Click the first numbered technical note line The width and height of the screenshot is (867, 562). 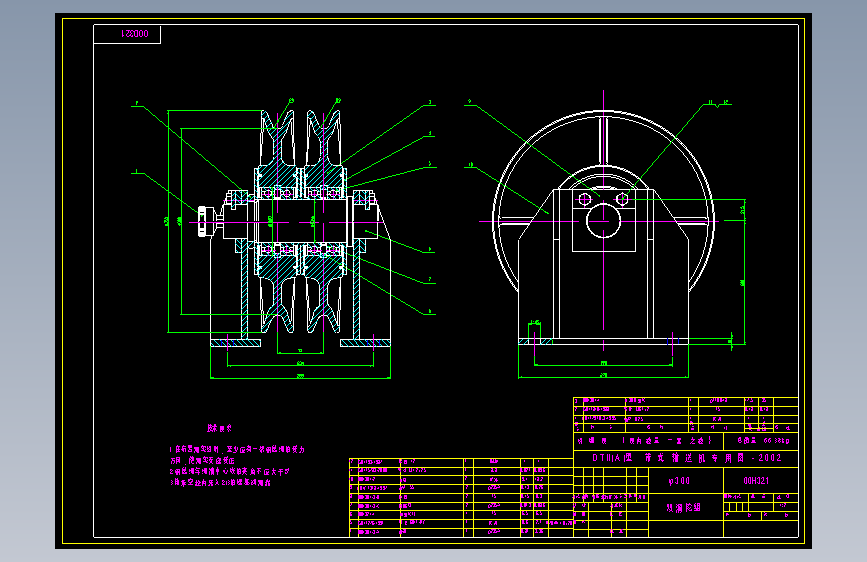tap(237, 450)
